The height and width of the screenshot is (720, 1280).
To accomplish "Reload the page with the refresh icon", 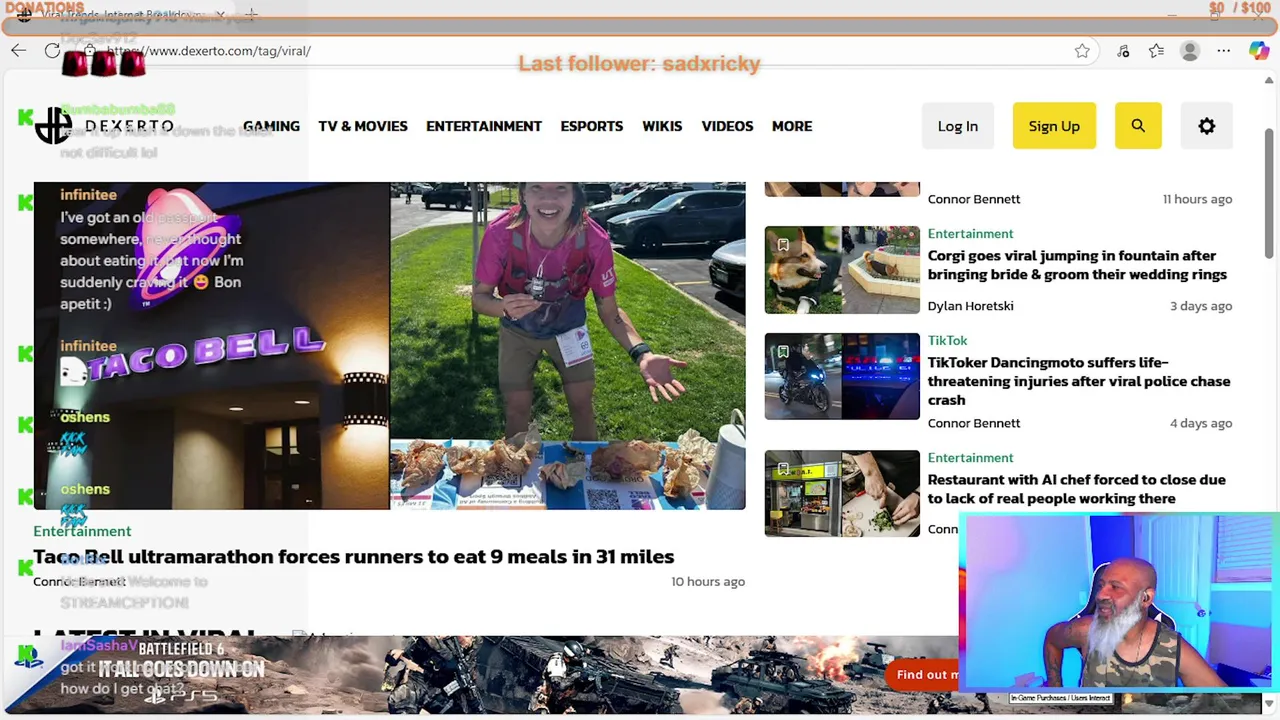I will point(52,51).
